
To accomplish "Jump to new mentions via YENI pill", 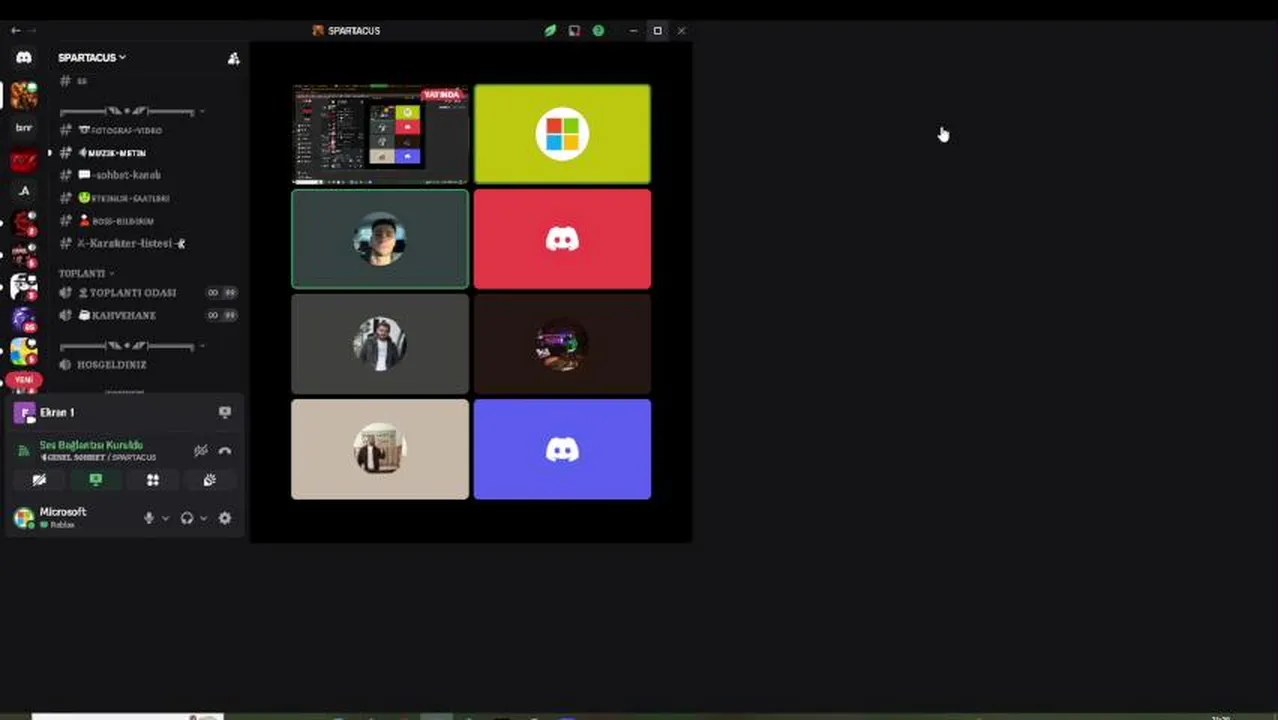I will pyautogui.click(x=24, y=380).
